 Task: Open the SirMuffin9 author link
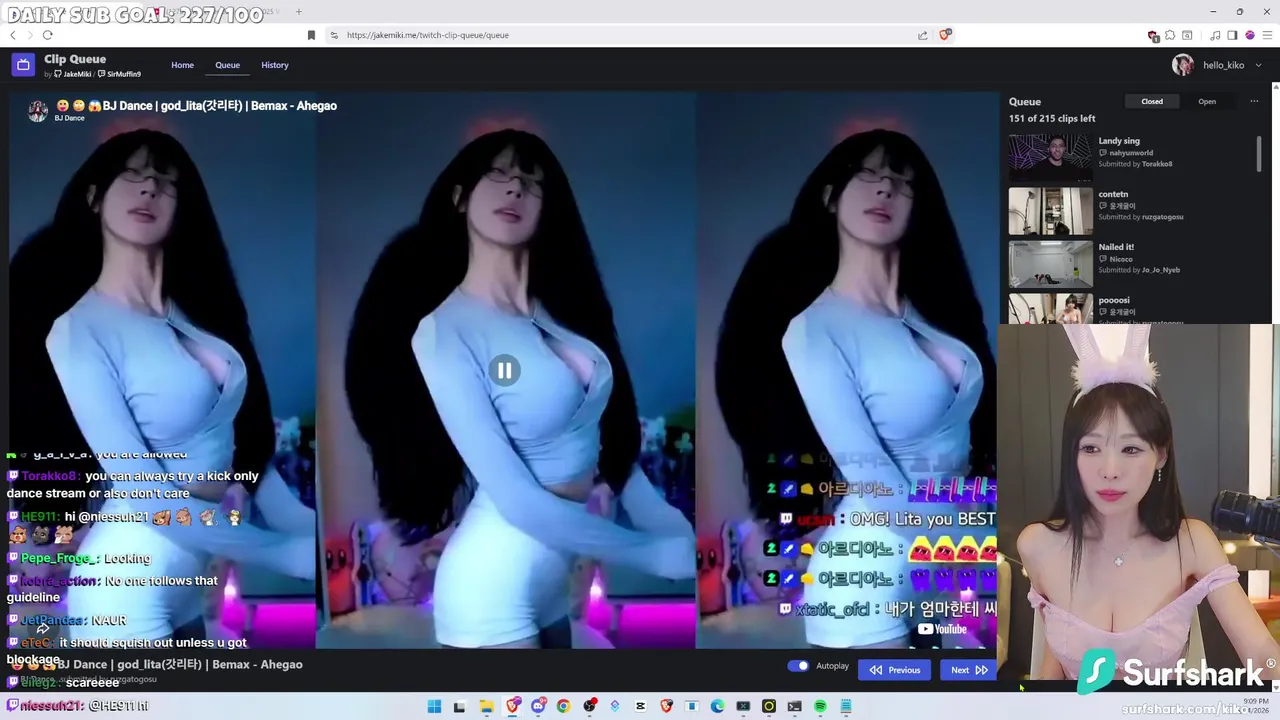[120, 74]
